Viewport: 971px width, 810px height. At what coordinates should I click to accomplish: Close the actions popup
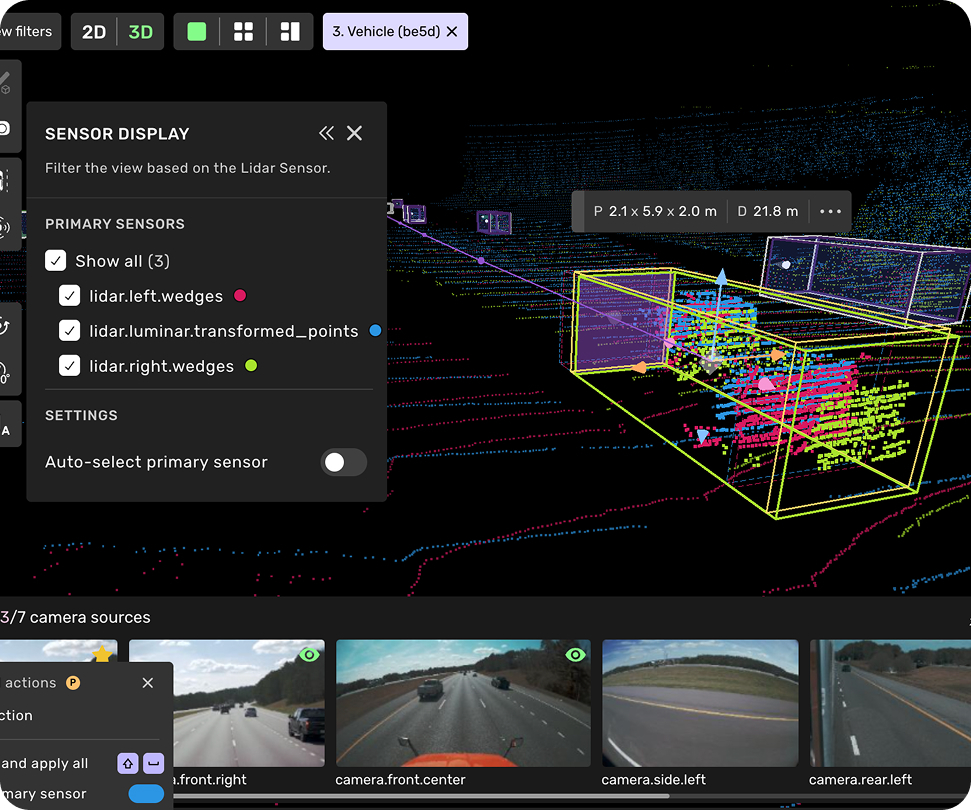147,683
